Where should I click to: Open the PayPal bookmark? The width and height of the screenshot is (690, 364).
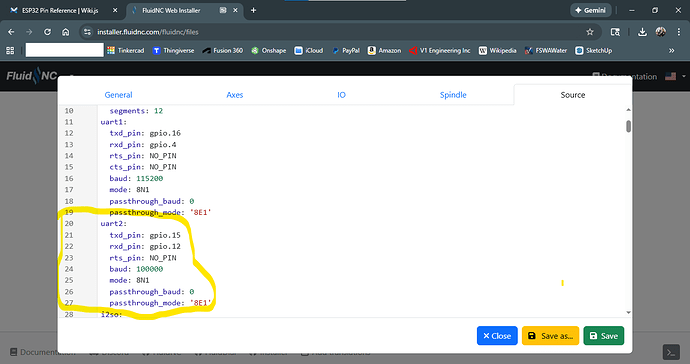(346, 51)
